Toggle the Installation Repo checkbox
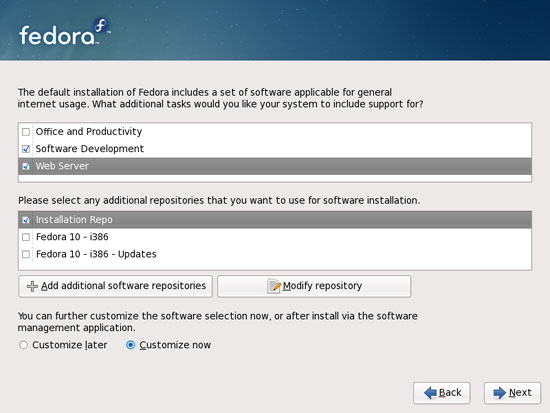This screenshot has width=550, height=413. (26, 220)
